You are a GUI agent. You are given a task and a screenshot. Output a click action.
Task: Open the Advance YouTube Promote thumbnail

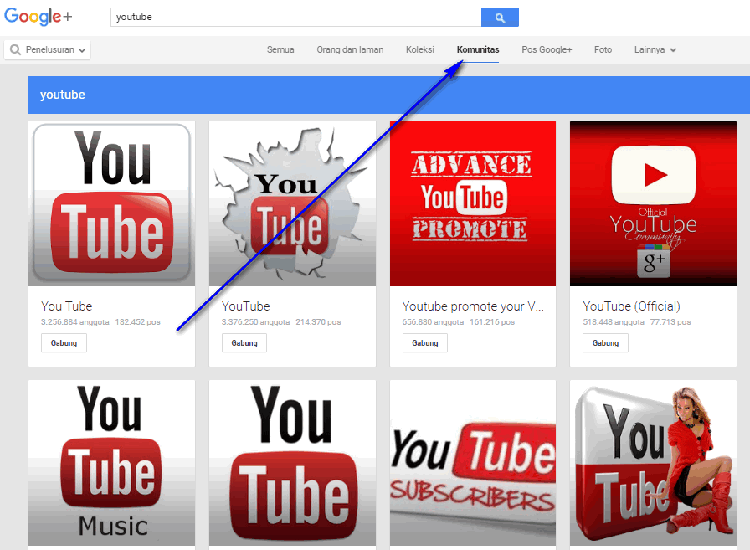click(x=473, y=203)
